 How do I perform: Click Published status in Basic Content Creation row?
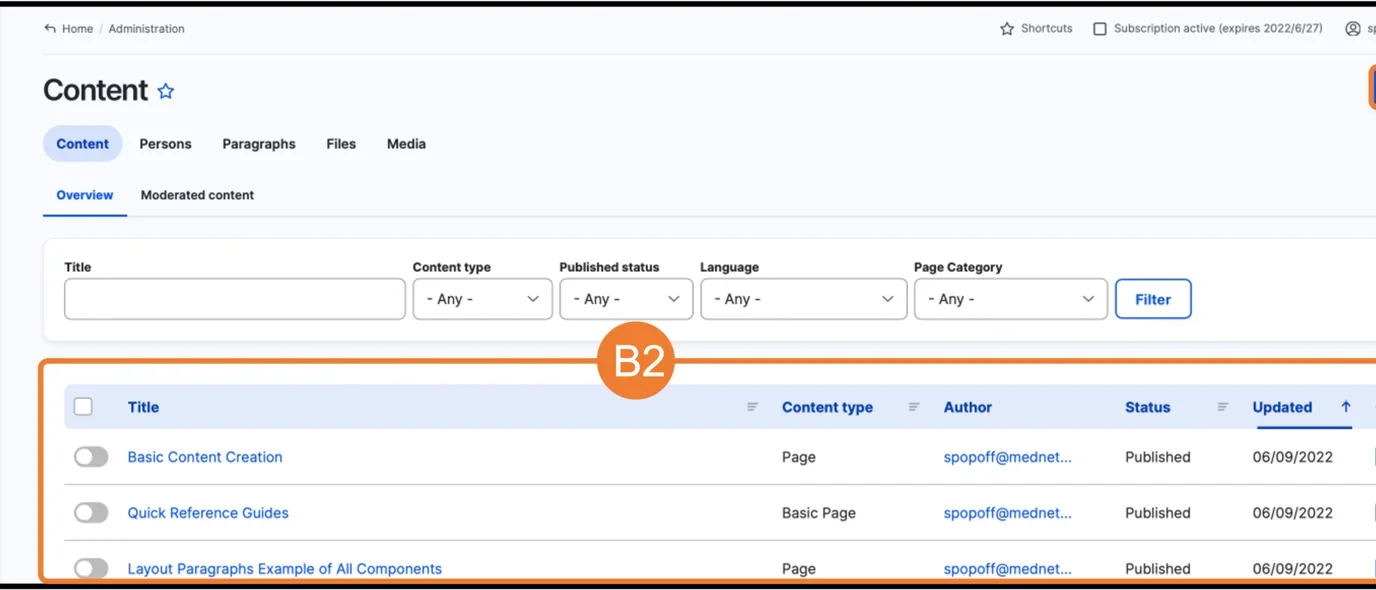[1158, 457]
